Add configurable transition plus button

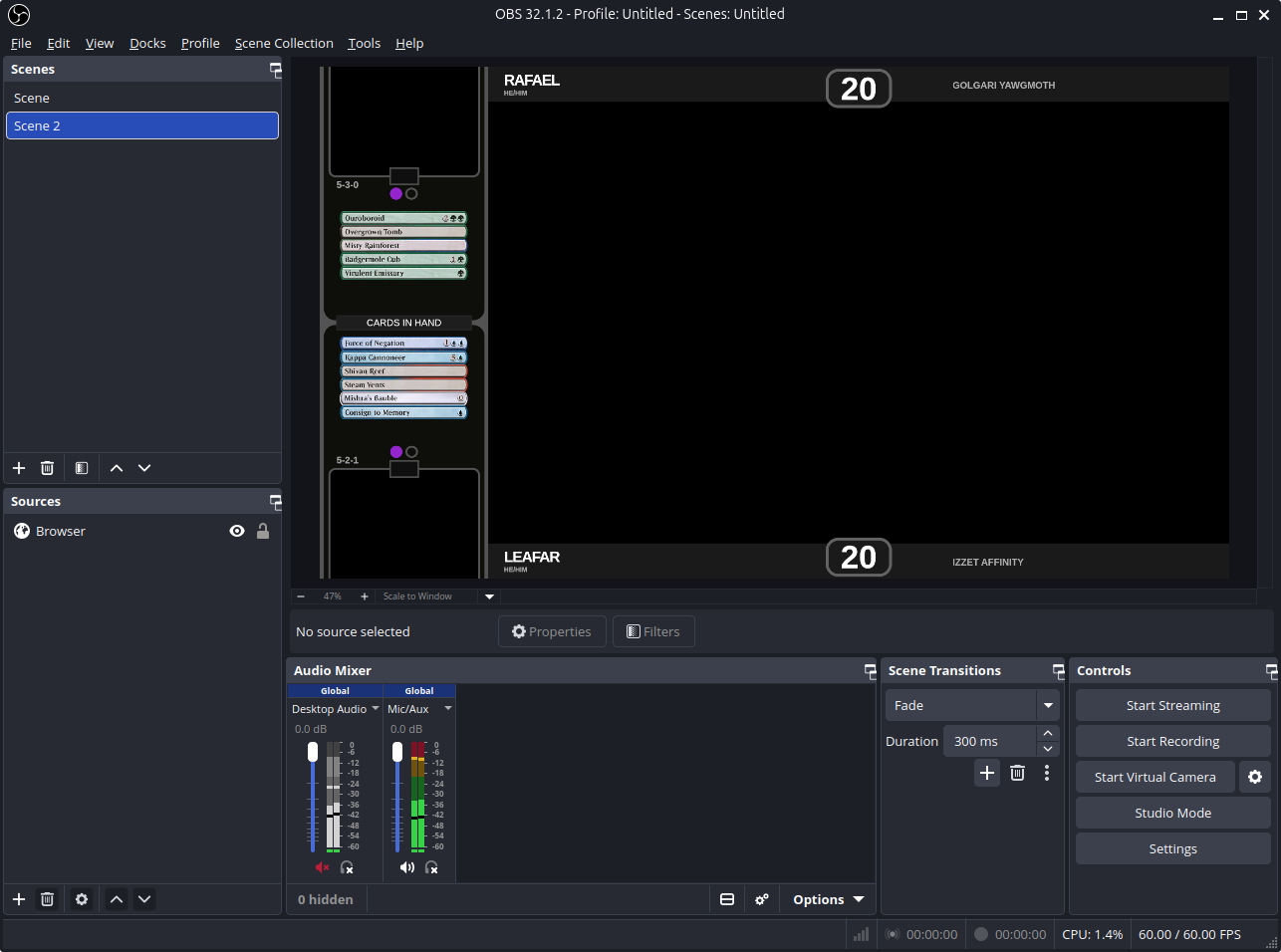point(987,773)
